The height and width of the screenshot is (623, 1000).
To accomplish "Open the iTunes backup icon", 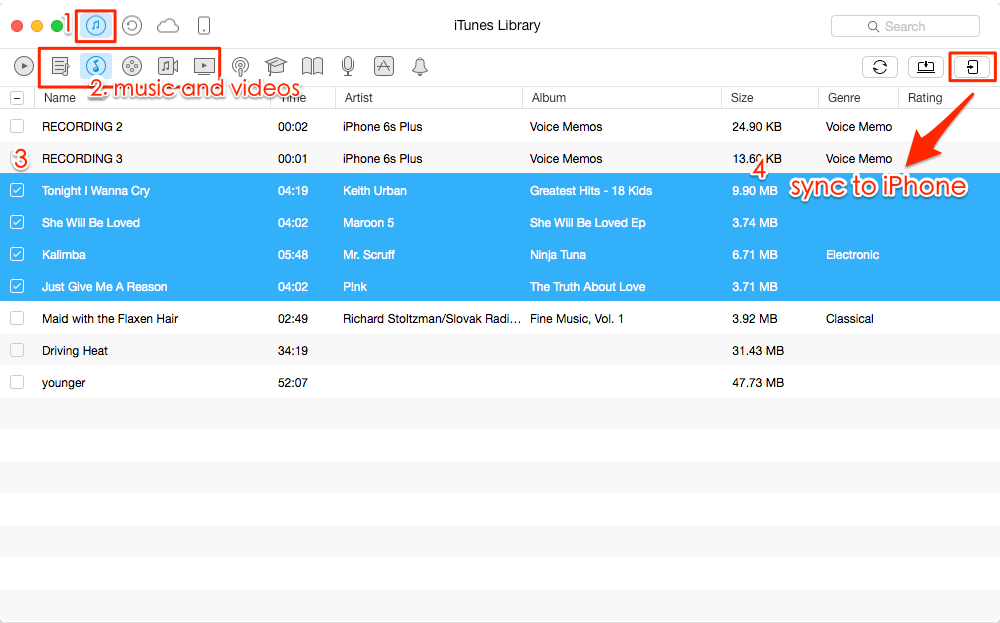I will click(132, 26).
